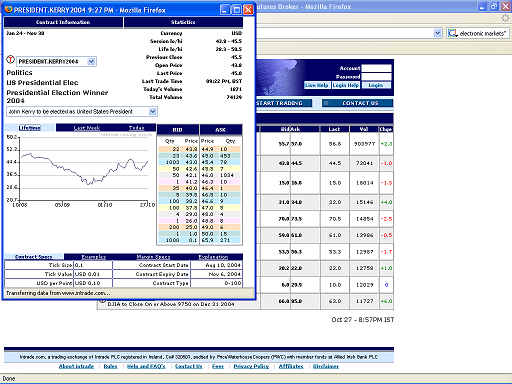Click the Firefox icon in the popup title bar
The height and width of the screenshot is (384, 512).
point(9,9)
